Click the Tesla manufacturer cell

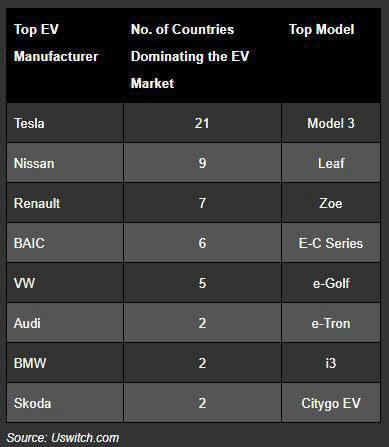pos(65,123)
